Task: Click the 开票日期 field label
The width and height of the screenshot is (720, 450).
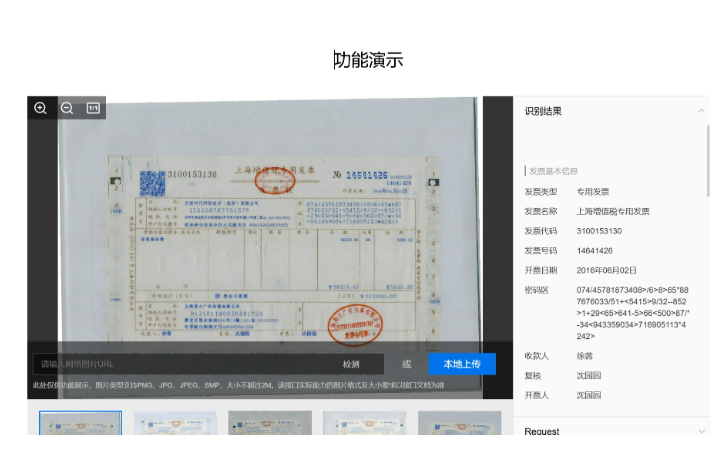Action: [x=540, y=270]
